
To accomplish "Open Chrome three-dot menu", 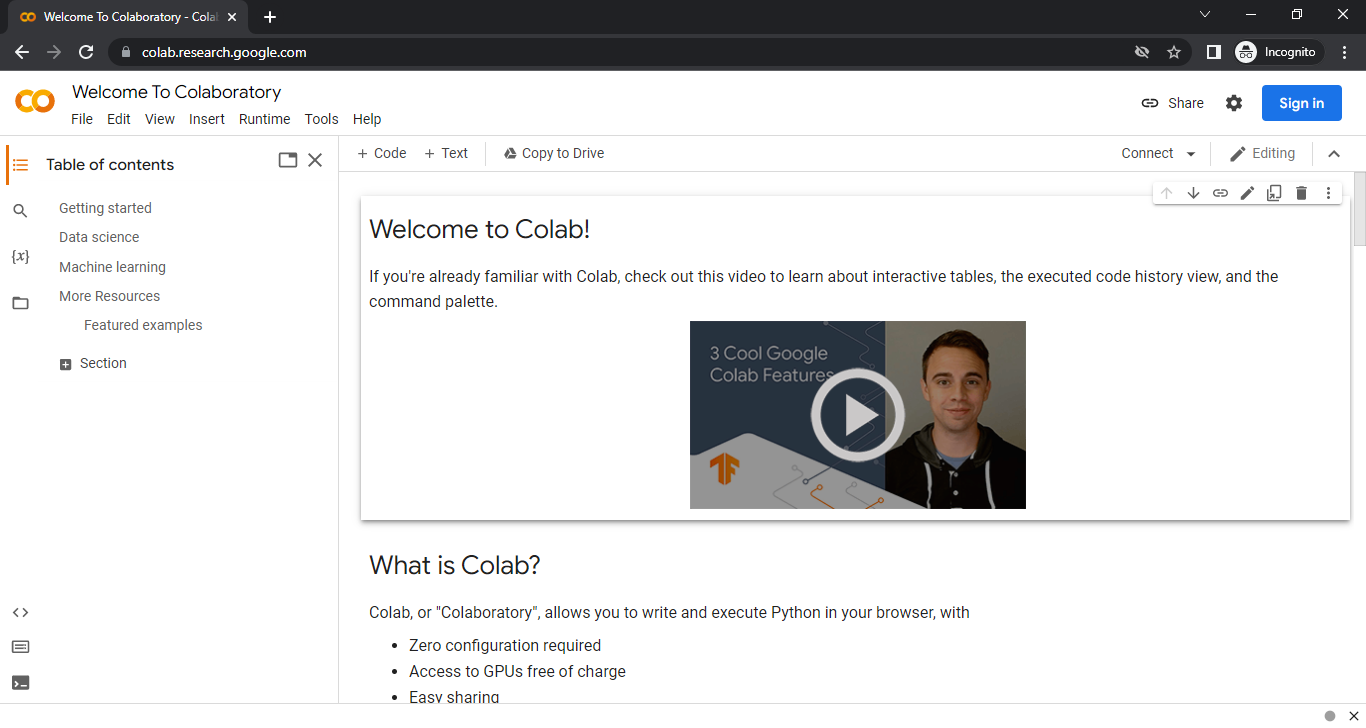I will (x=1345, y=52).
